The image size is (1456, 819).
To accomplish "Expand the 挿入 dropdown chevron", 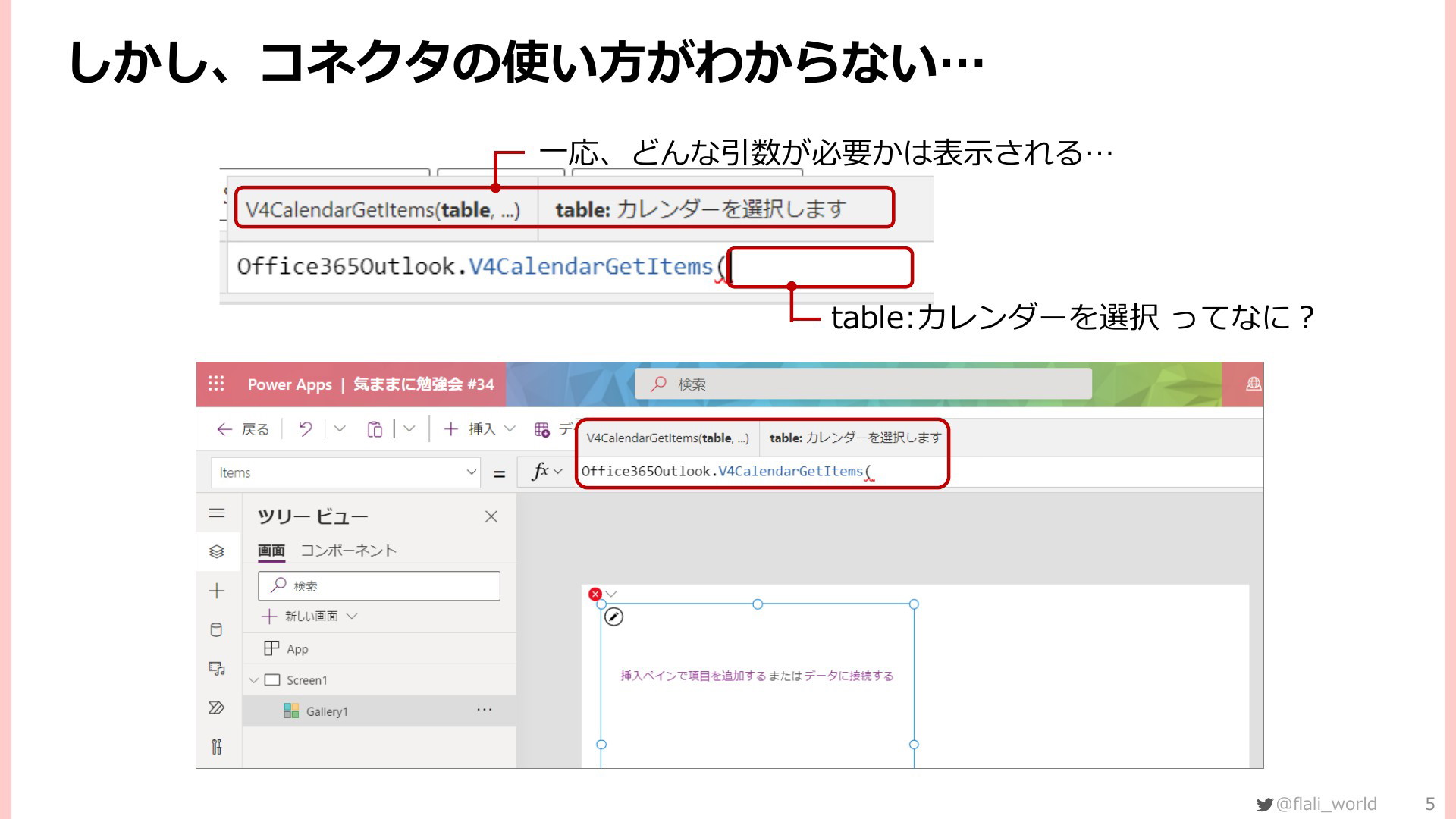I will click(510, 429).
